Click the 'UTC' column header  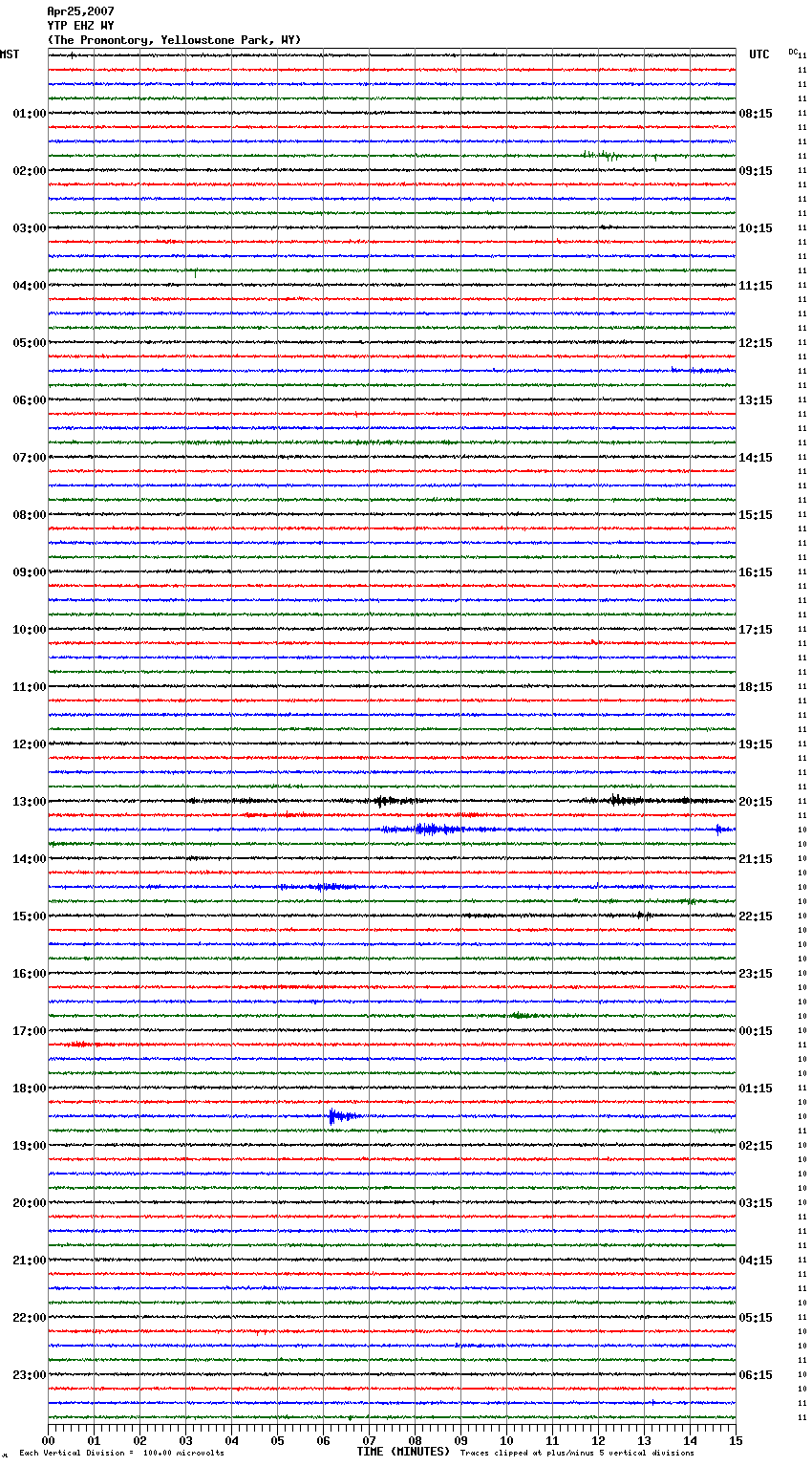pos(759,54)
